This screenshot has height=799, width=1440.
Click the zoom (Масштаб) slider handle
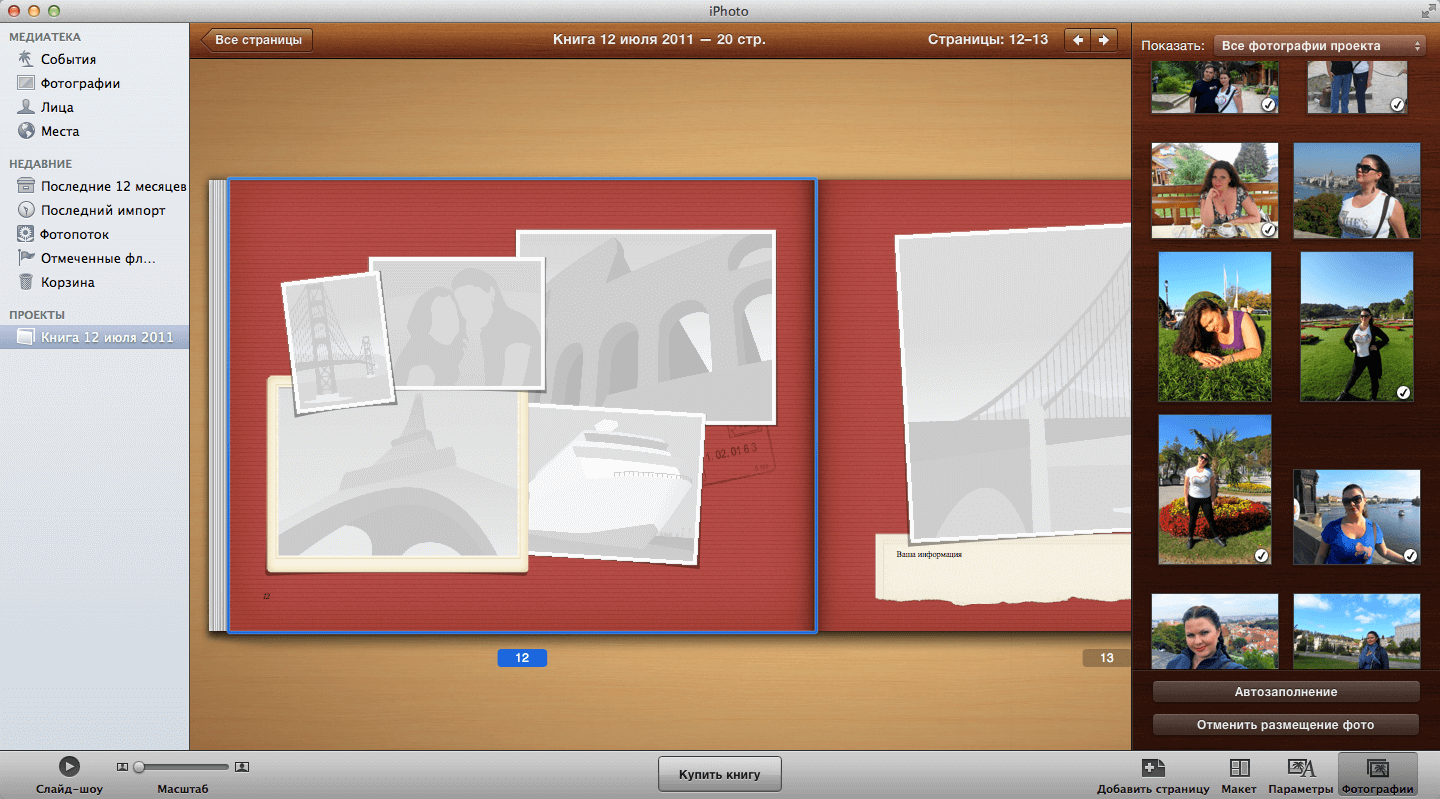coord(139,767)
